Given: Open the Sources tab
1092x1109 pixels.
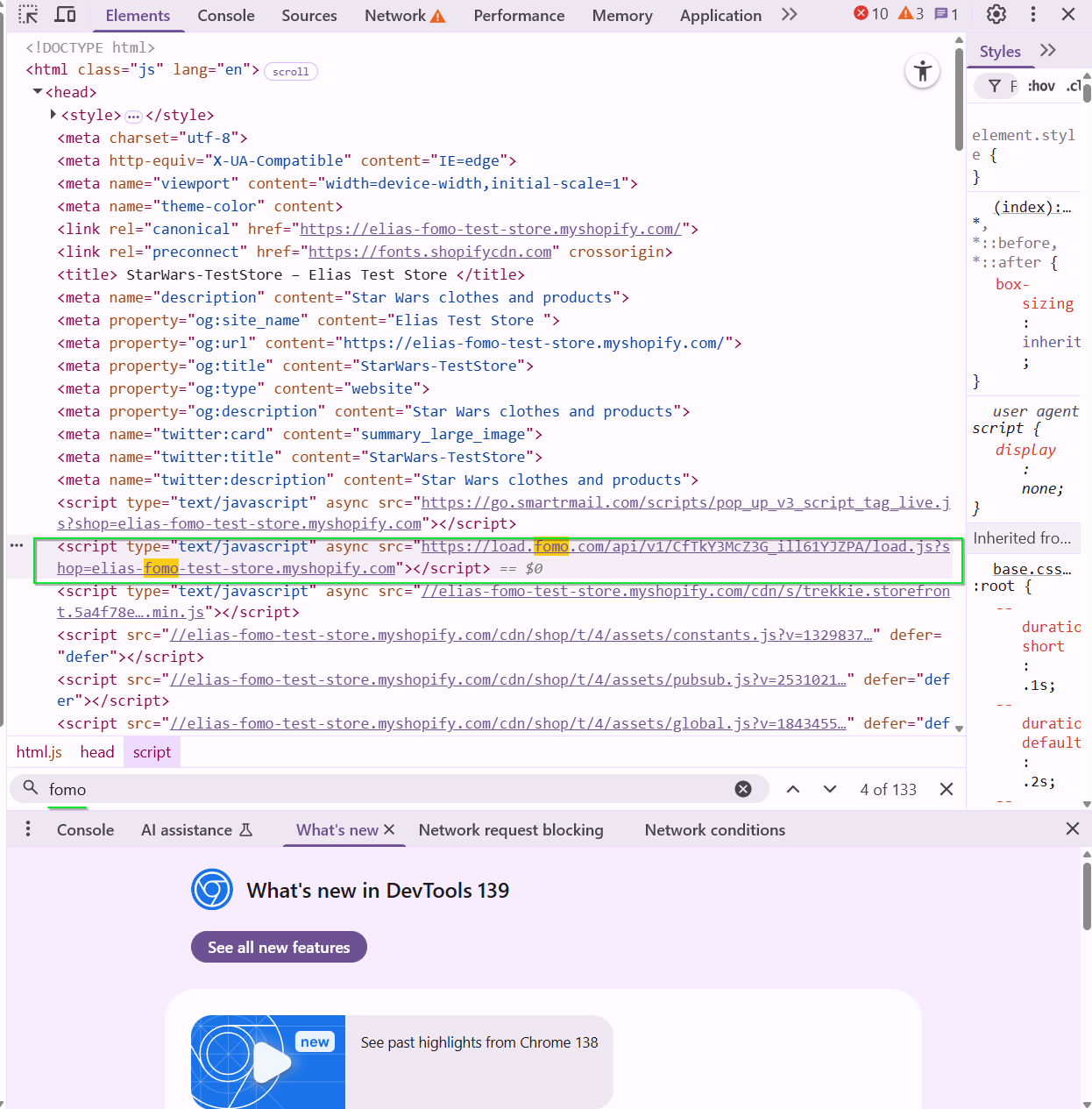Looking at the screenshot, I should pos(309,16).
